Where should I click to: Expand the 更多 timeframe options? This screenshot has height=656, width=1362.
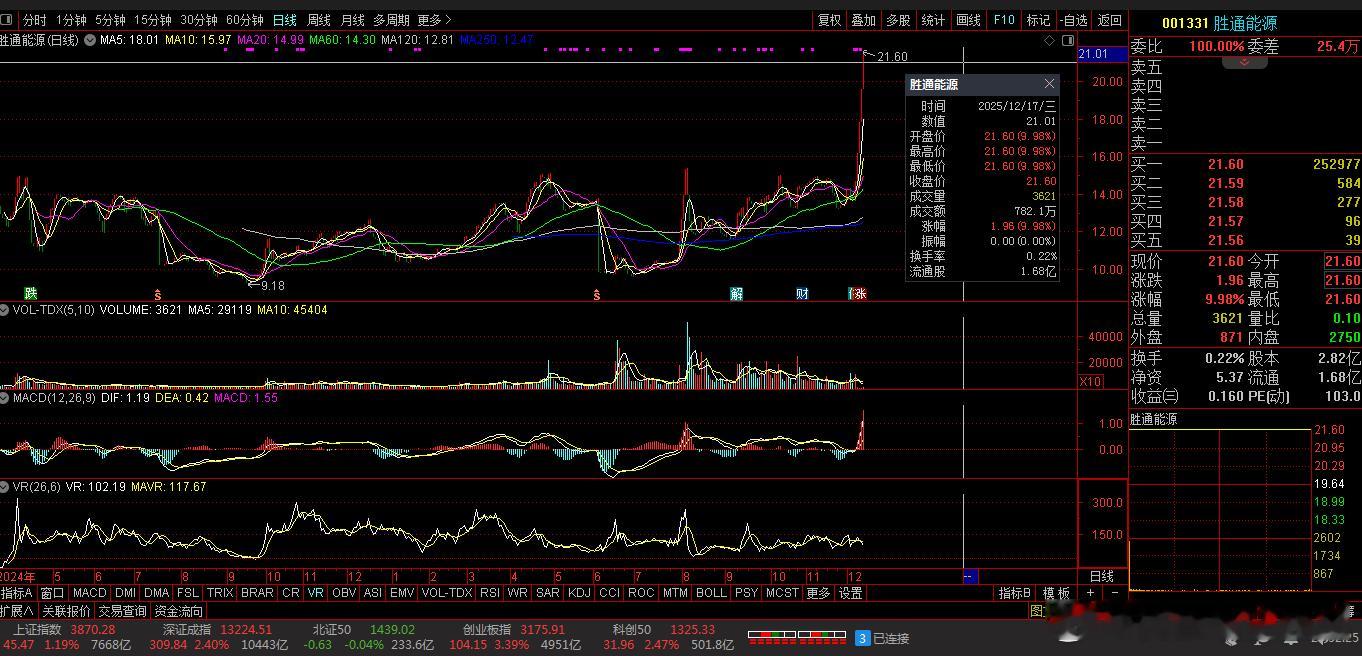[434, 20]
